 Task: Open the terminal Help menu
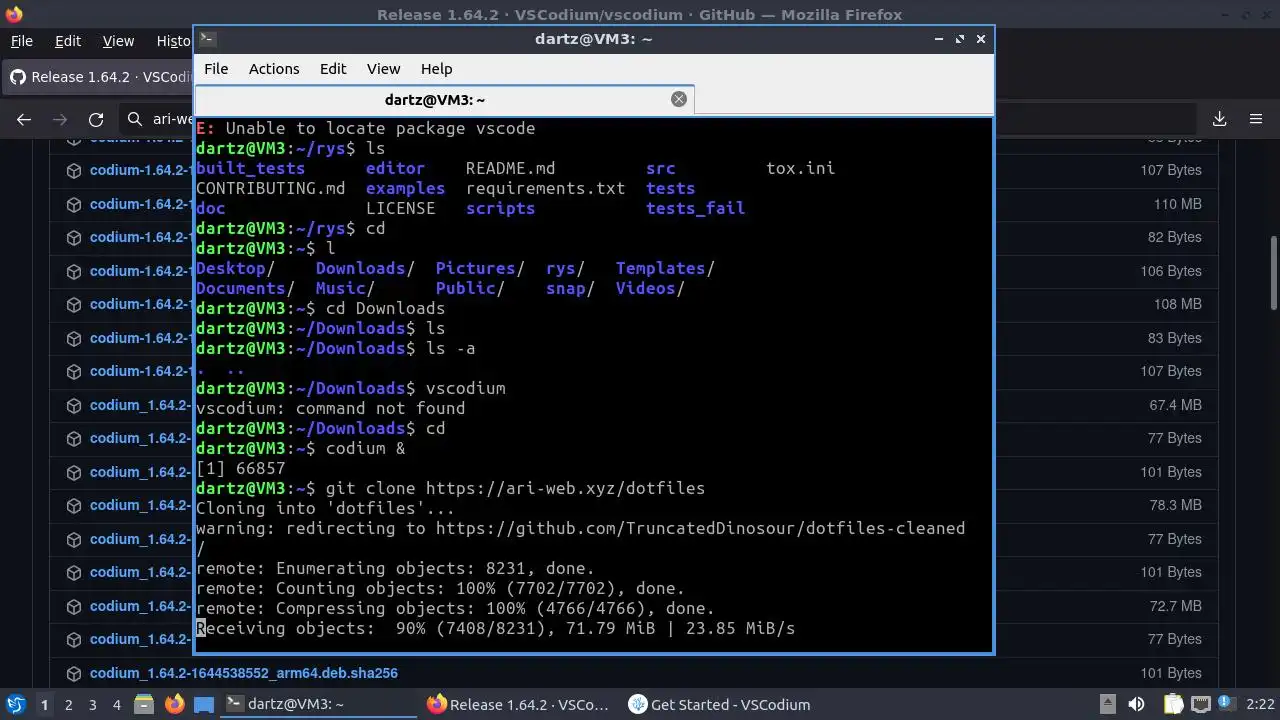point(436,69)
